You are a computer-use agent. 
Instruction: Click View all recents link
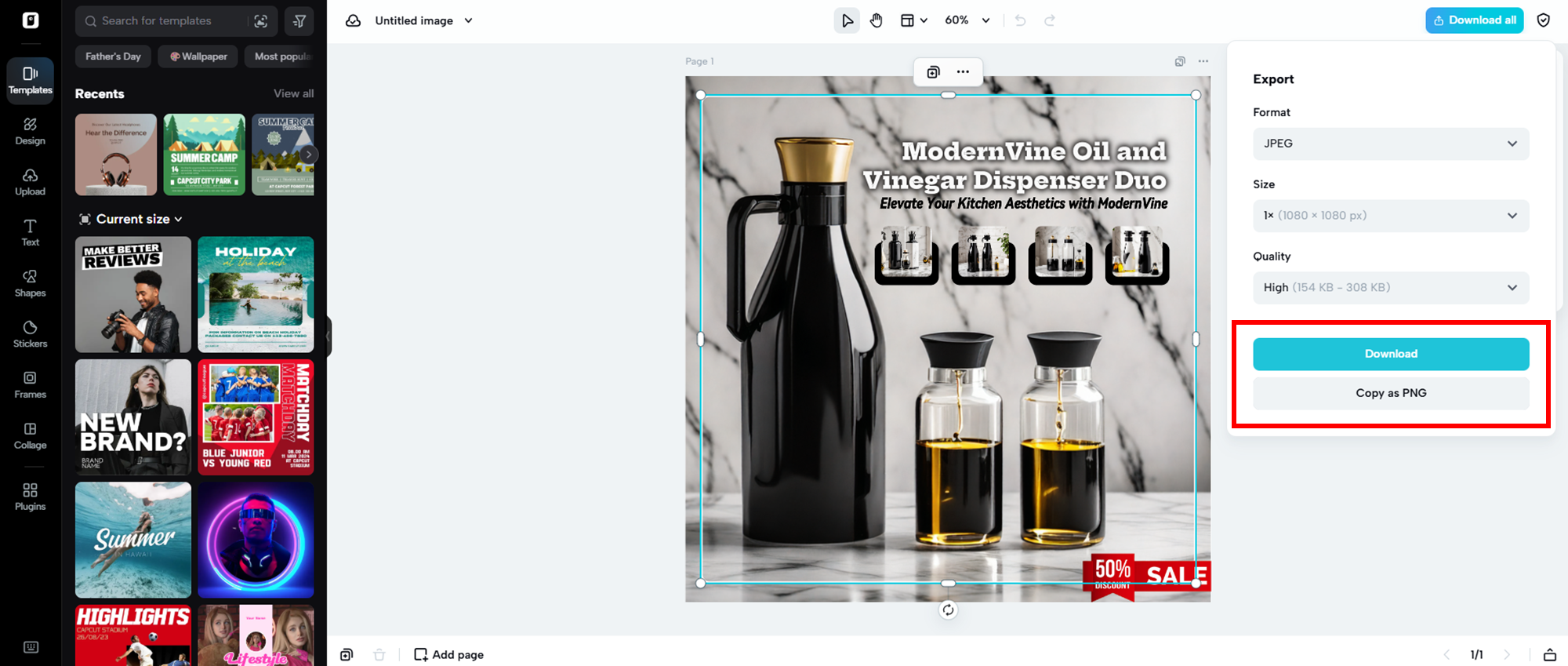tap(293, 93)
